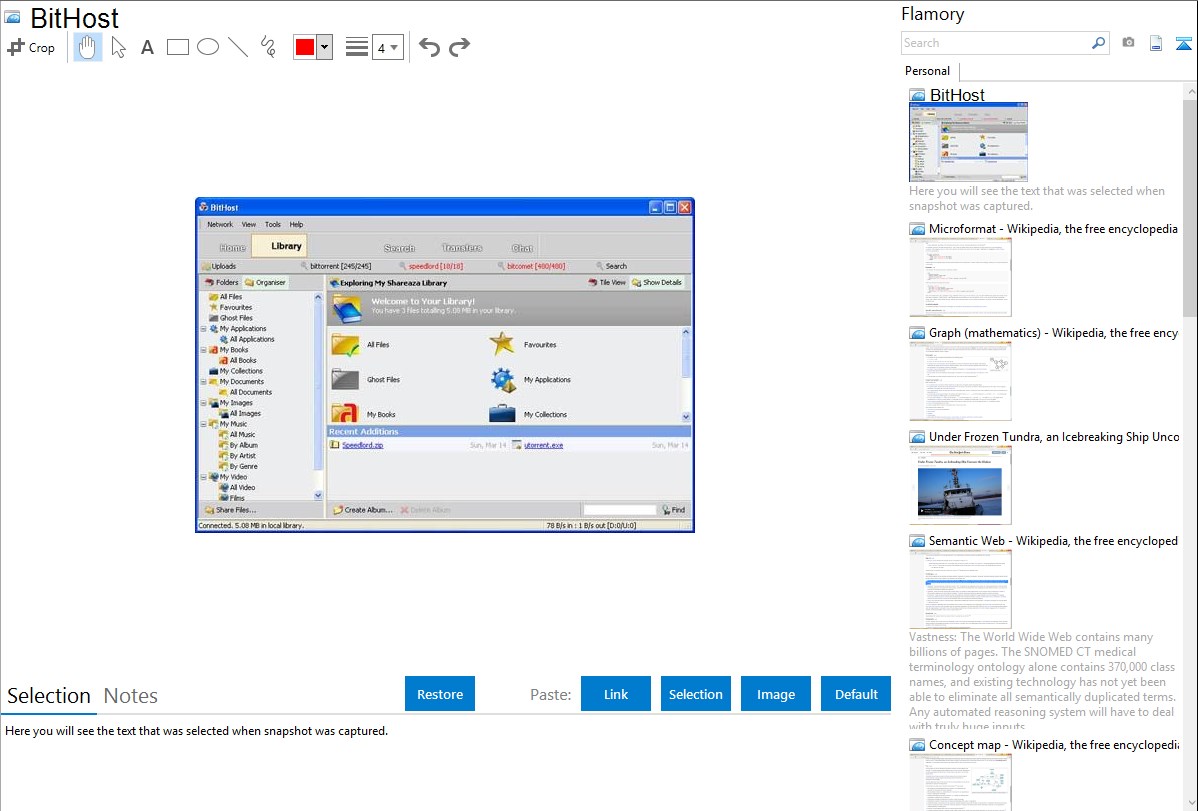Click Create Album in BitHost
The image size is (1198, 811).
[363, 510]
